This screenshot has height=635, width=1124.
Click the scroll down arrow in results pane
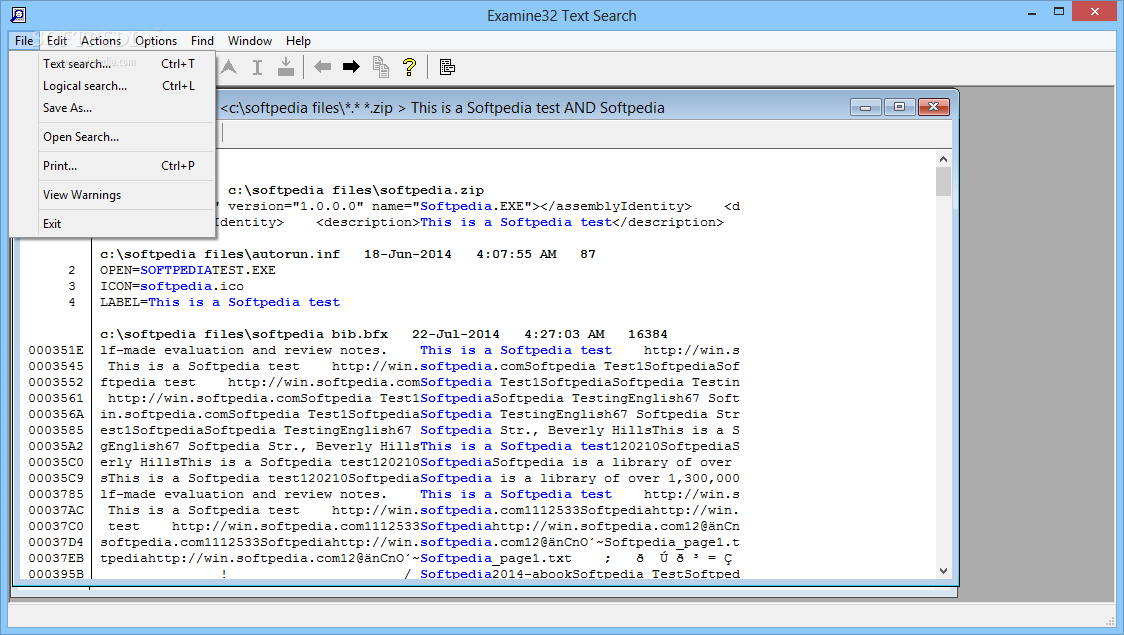coord(943,570)
